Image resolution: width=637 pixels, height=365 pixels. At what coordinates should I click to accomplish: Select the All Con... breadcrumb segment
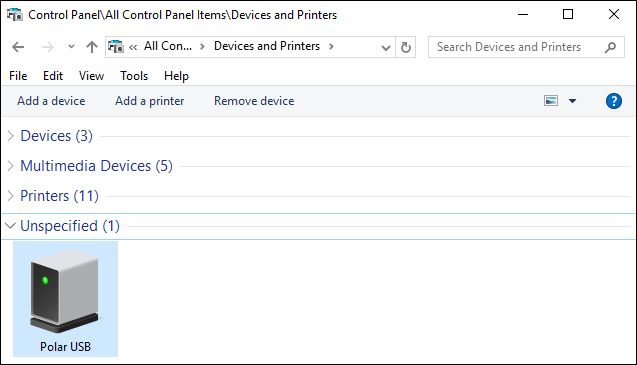168,46
